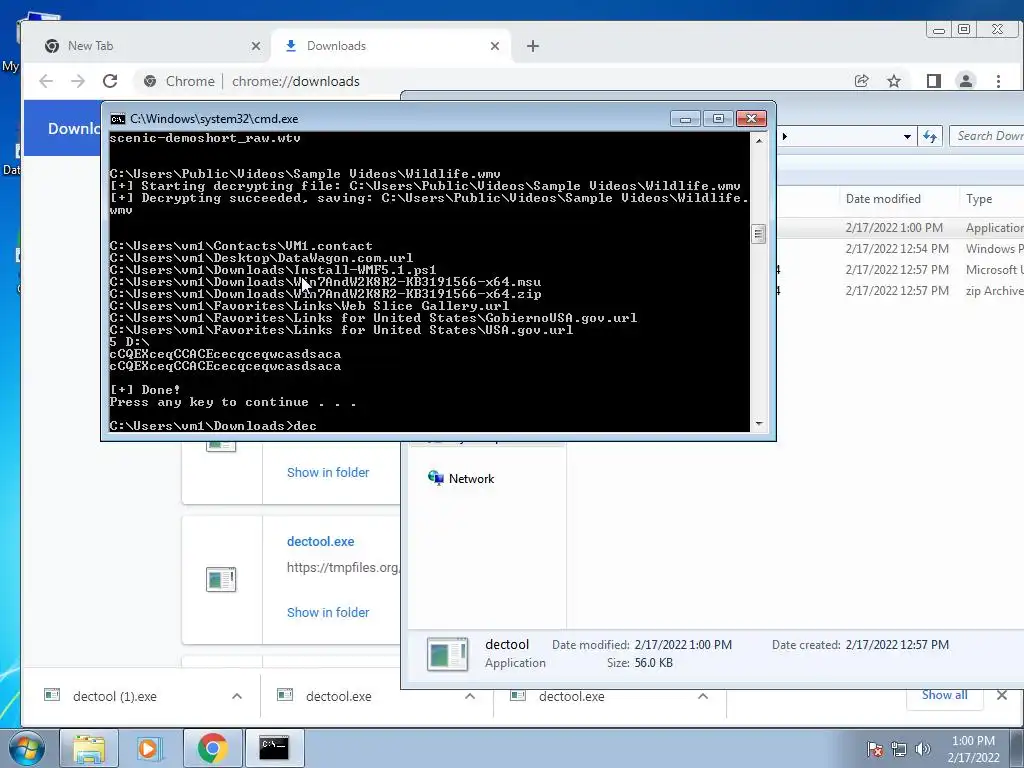Open dectool (1).exe from download shelf
The image size is (1024, 768).
[115, 696]
